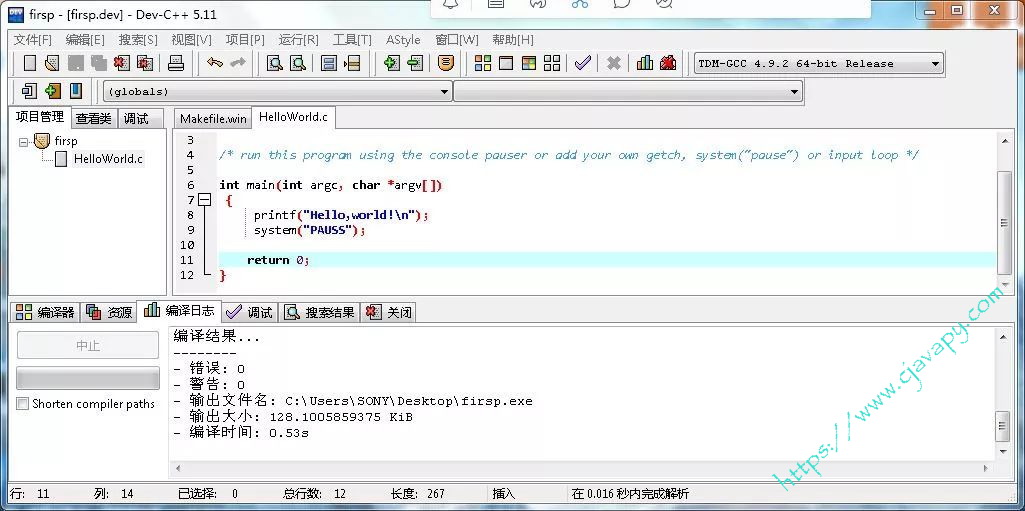Open the 运行[R] menu

click(x=298, y=40)
